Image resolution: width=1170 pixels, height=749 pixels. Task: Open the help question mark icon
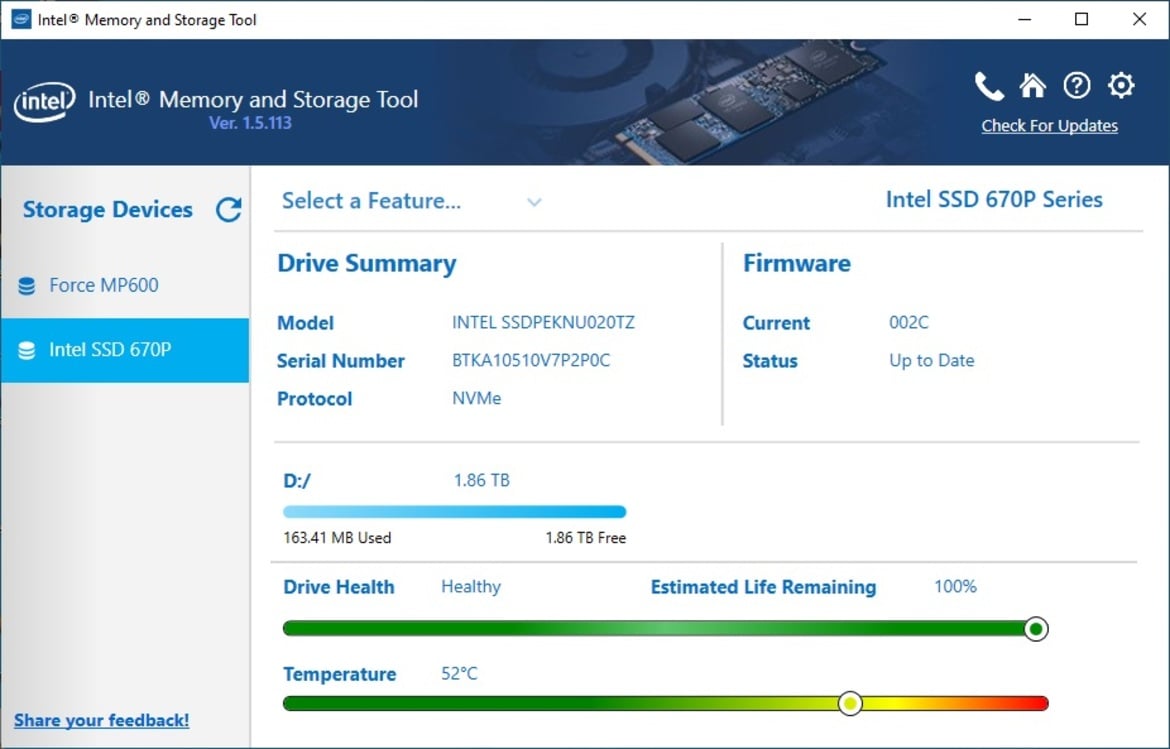(1077, 86)
